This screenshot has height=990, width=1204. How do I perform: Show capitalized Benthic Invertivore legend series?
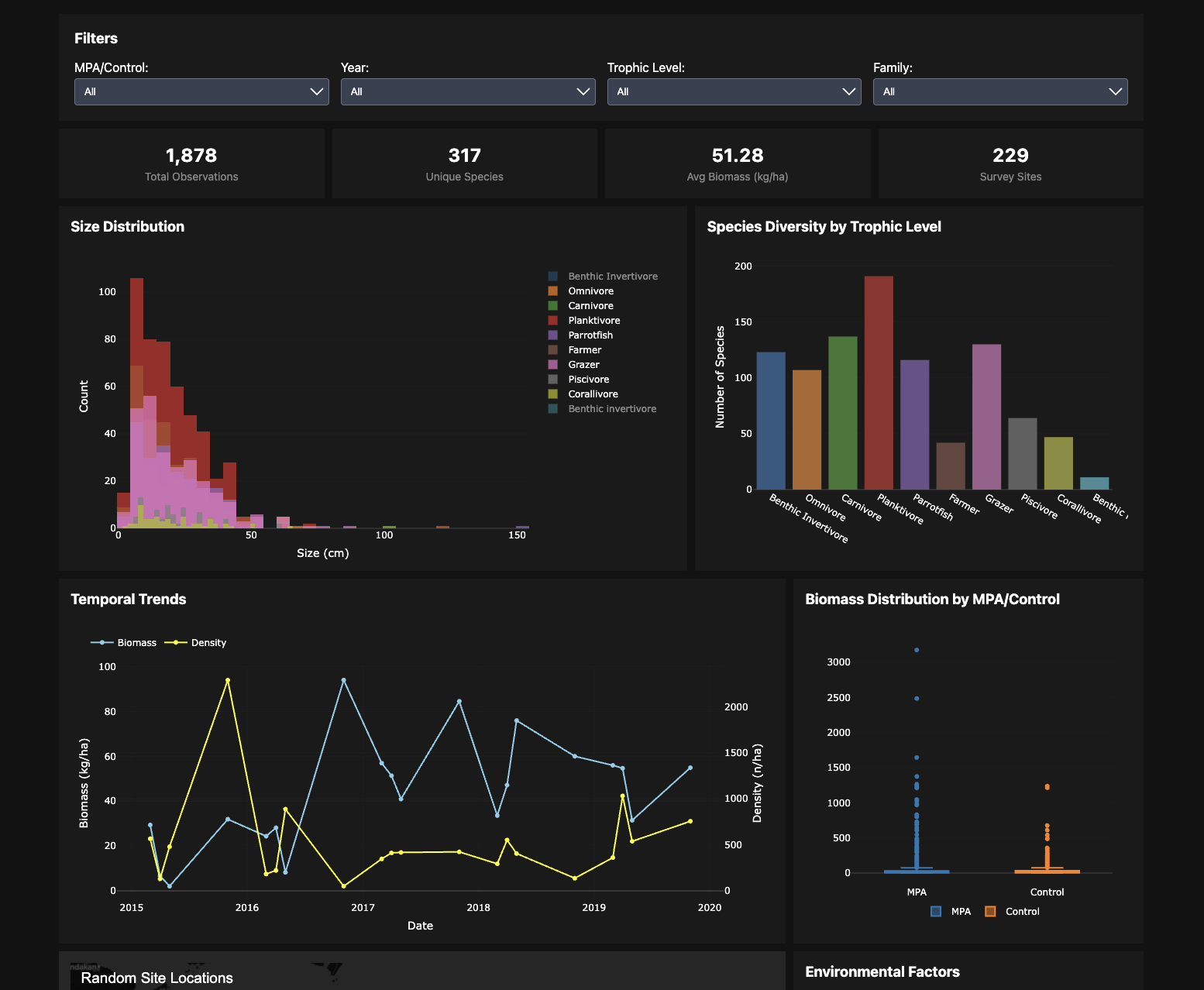tap(612, 277)
